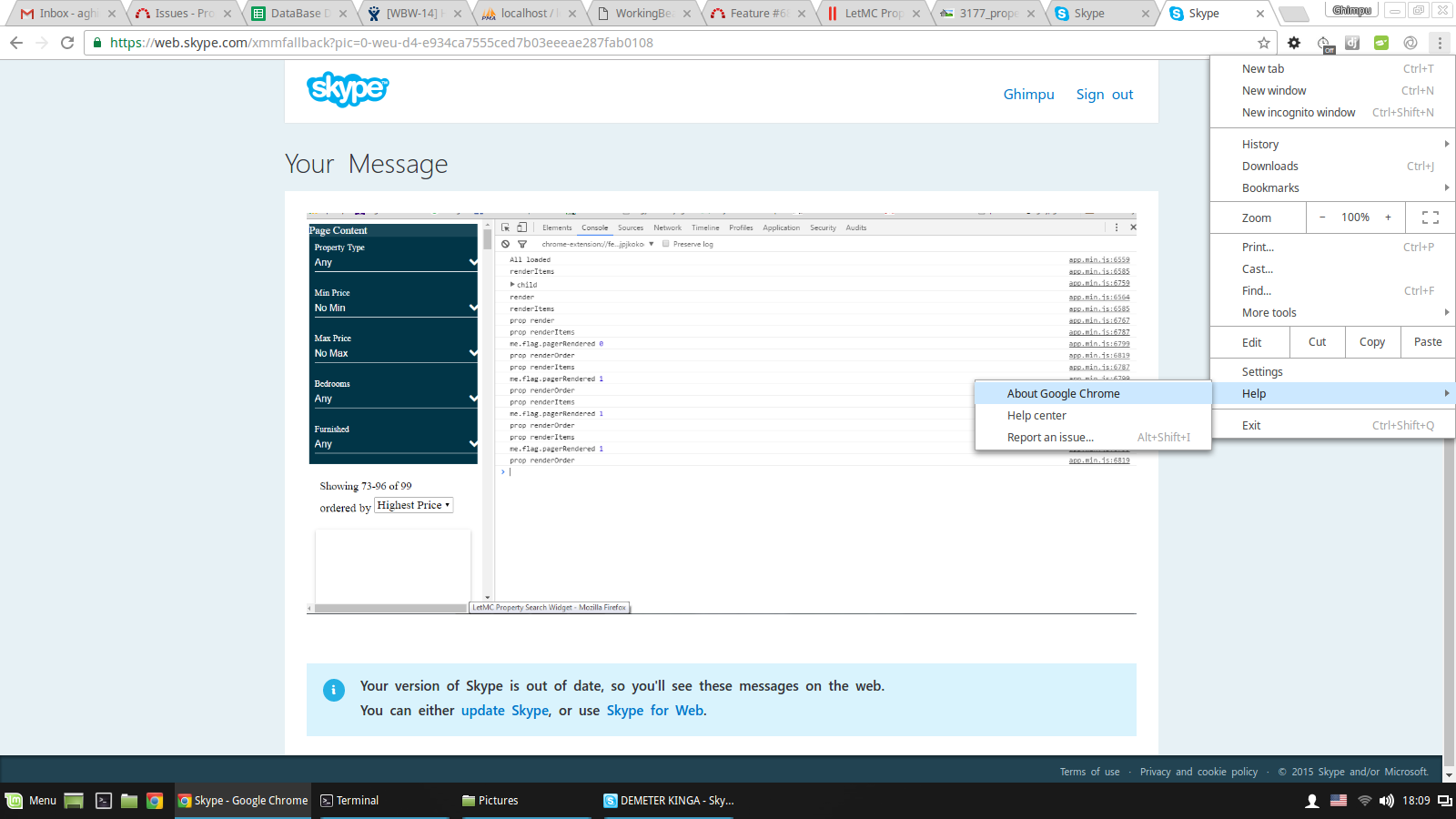The image size is (1456, 819).
Task: Click the green extension icon in toolbar
Action: (1381, 43)
